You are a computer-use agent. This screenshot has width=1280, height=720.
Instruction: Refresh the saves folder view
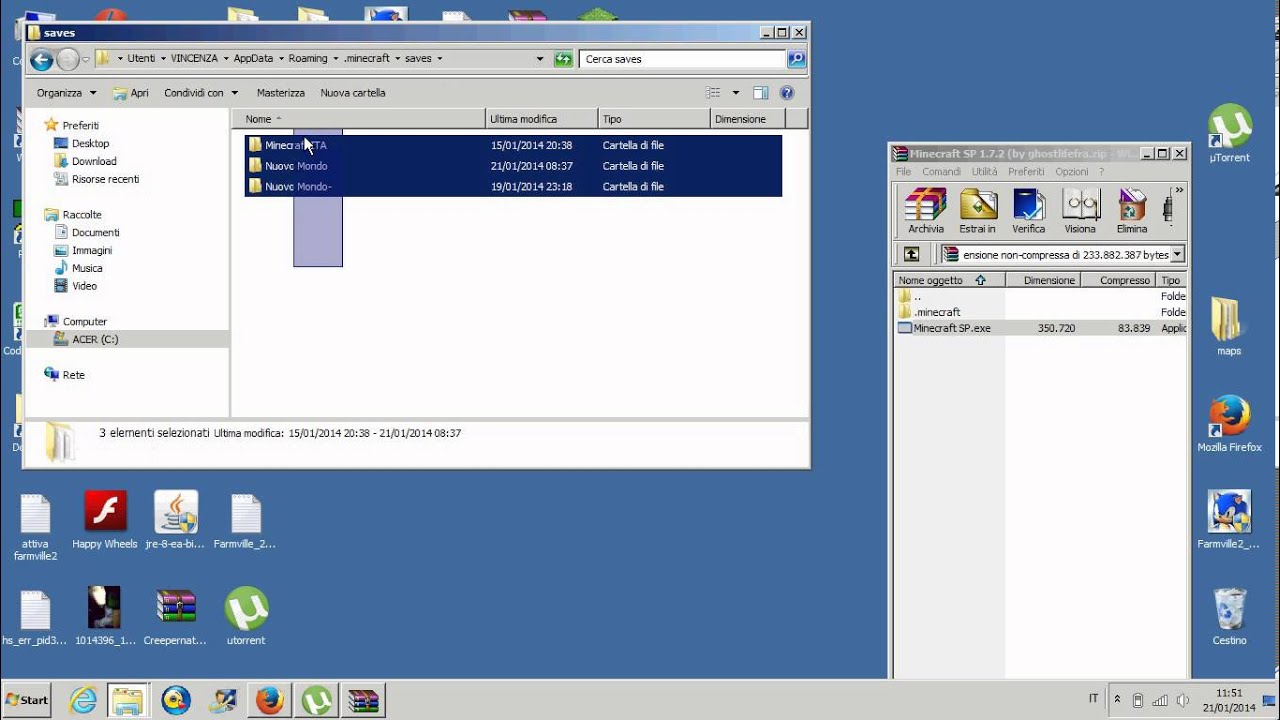[563, 59]
